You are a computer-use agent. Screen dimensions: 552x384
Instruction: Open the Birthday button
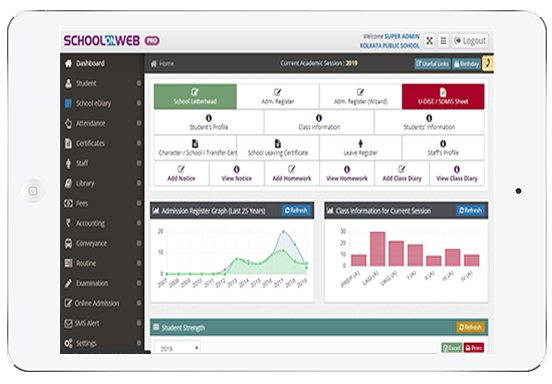click(x=466, y=64)
